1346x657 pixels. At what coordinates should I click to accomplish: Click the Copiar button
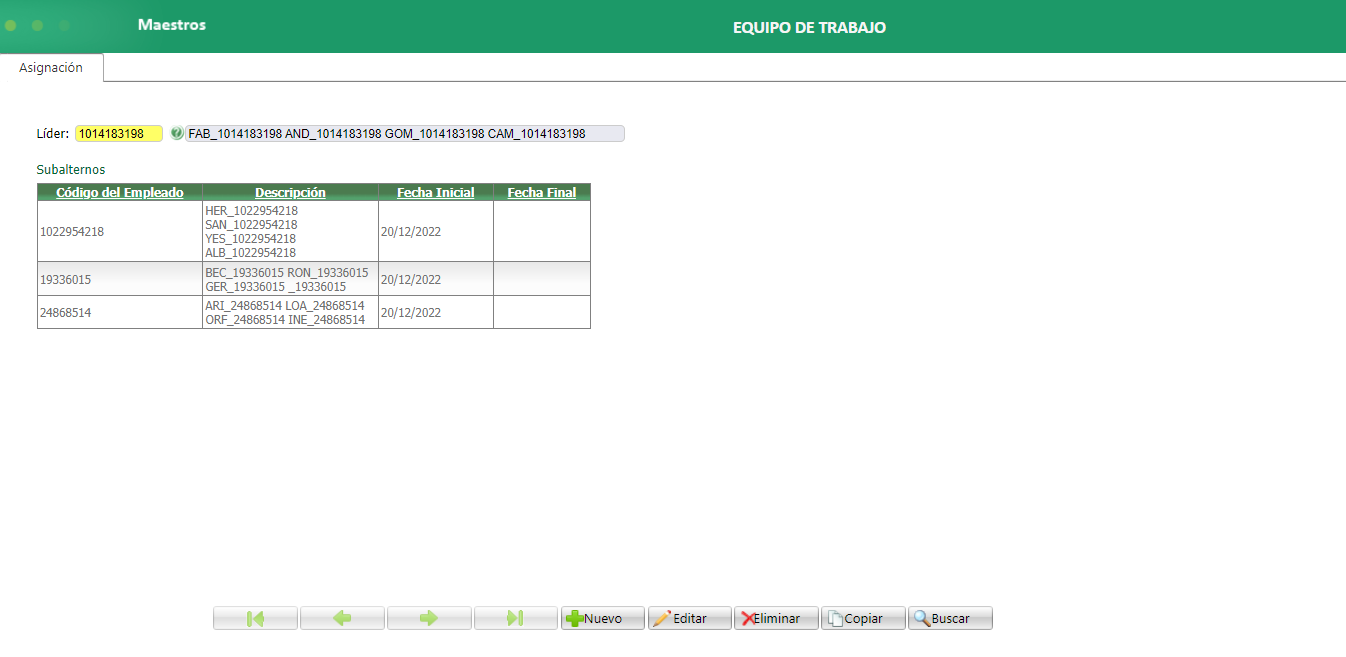pyautogui.click(x=864, y=618)
